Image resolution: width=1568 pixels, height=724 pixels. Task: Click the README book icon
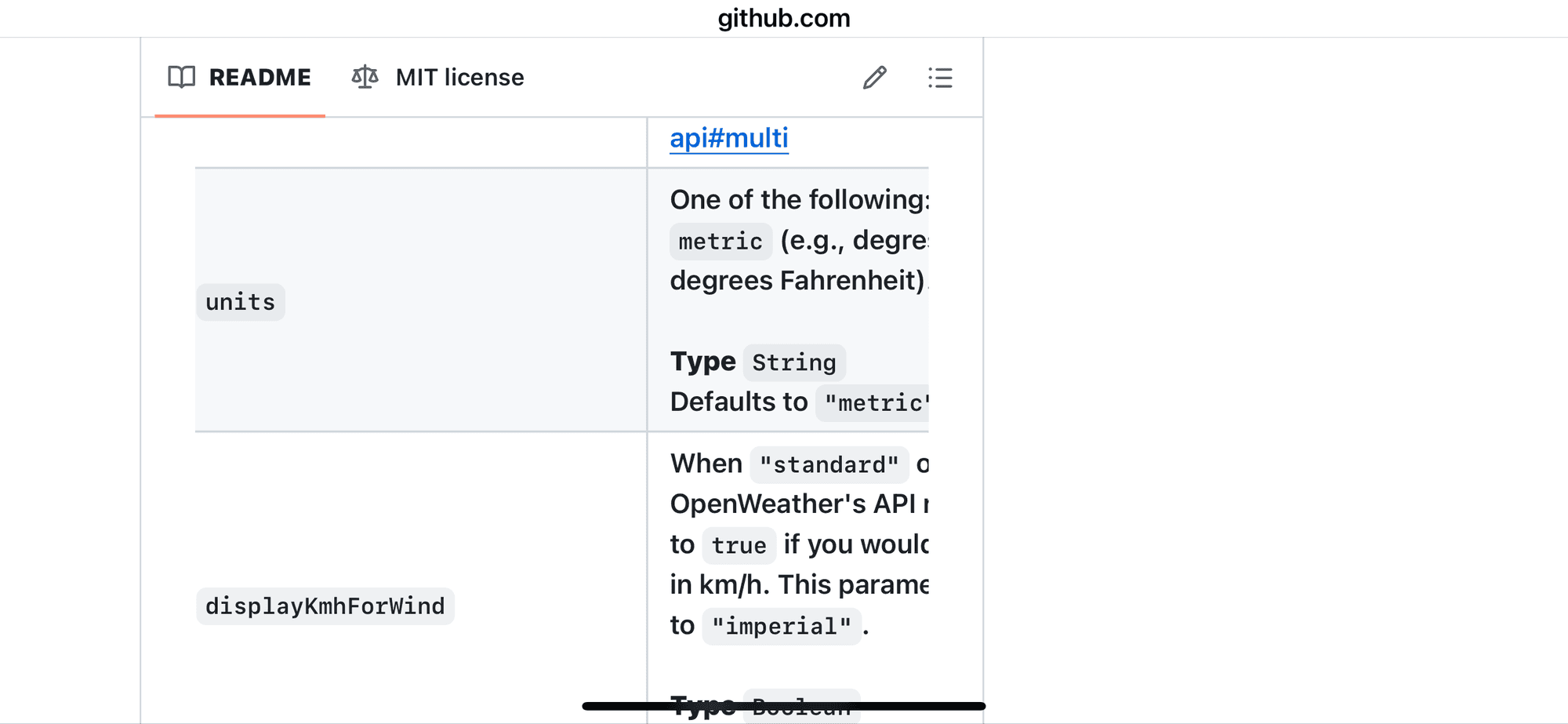pyautogui.click(x=182, y=77)
